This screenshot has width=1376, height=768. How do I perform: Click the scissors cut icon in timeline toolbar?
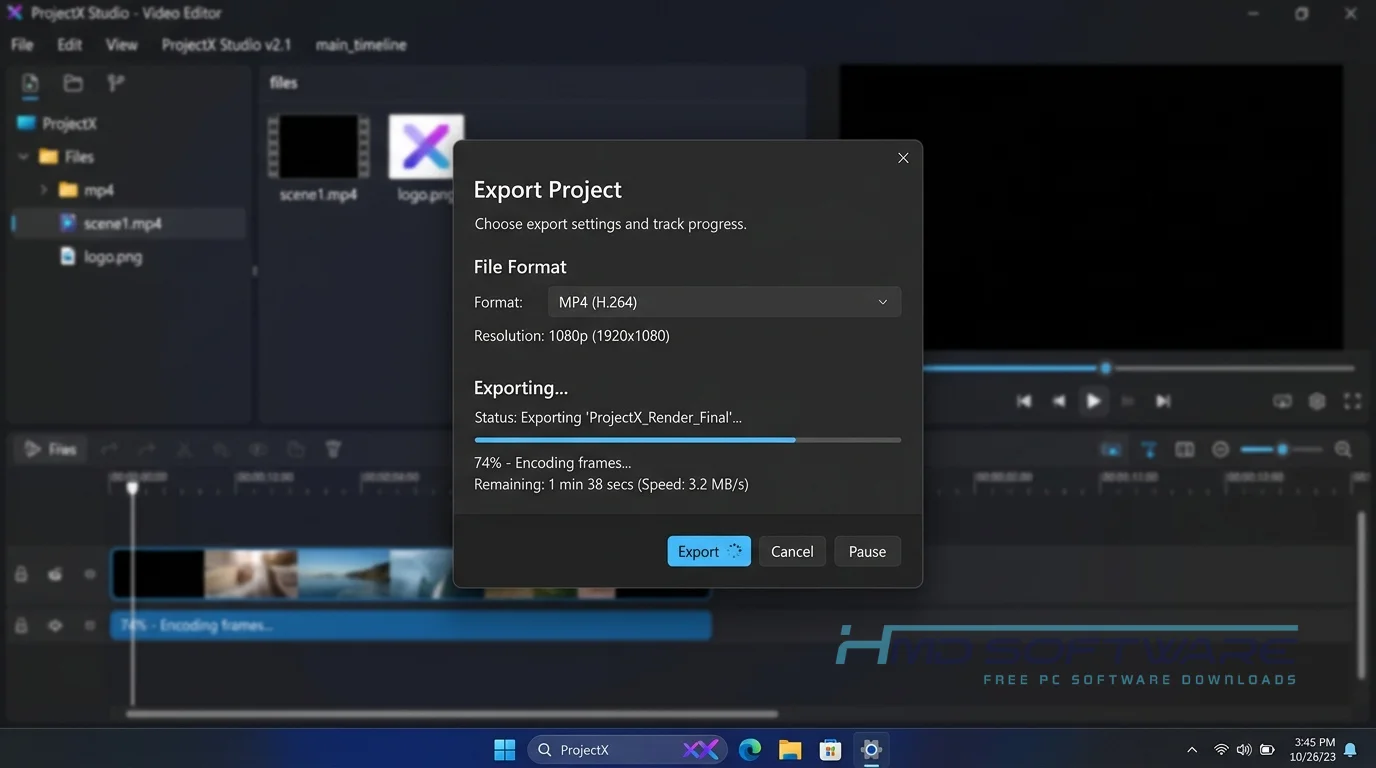(184, 450)
